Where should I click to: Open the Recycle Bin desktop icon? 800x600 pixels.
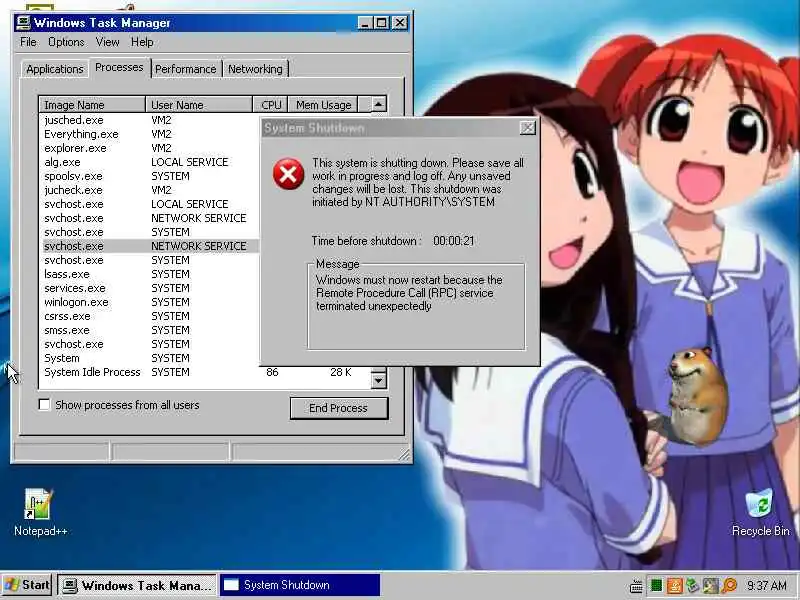(759, 503)
